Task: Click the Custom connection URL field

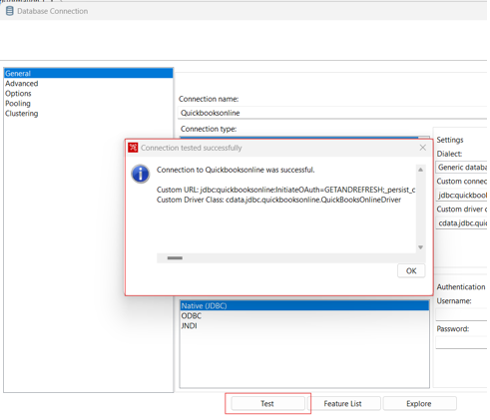Action: click(462, 195)
